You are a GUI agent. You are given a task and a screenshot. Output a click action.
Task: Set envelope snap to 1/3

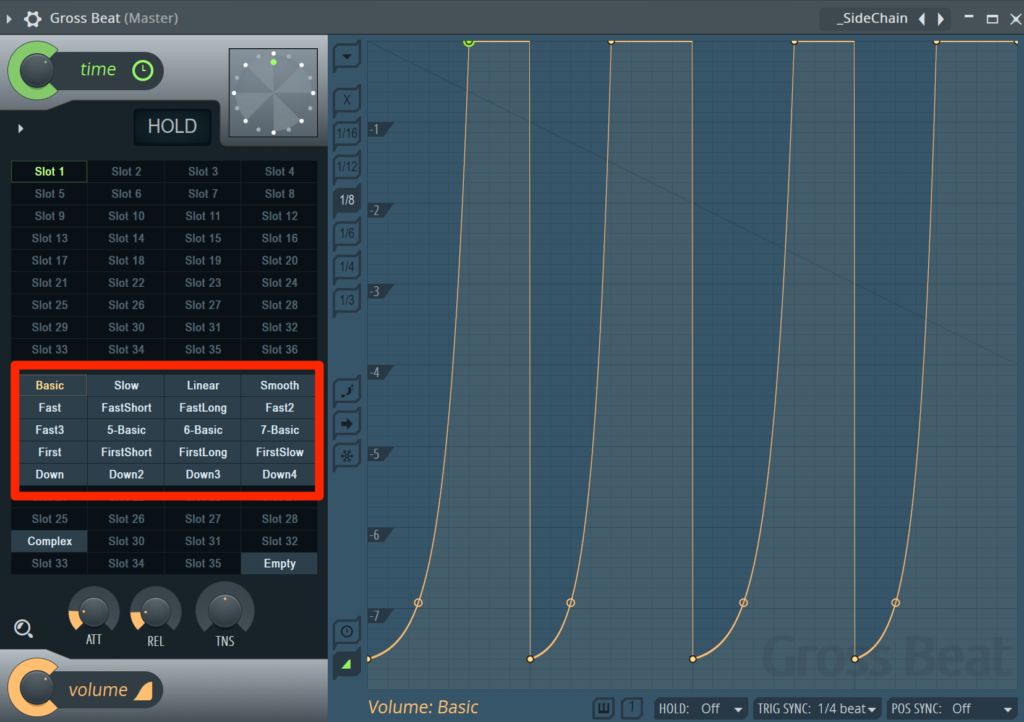pyautogui.click(x=347, y=300)
